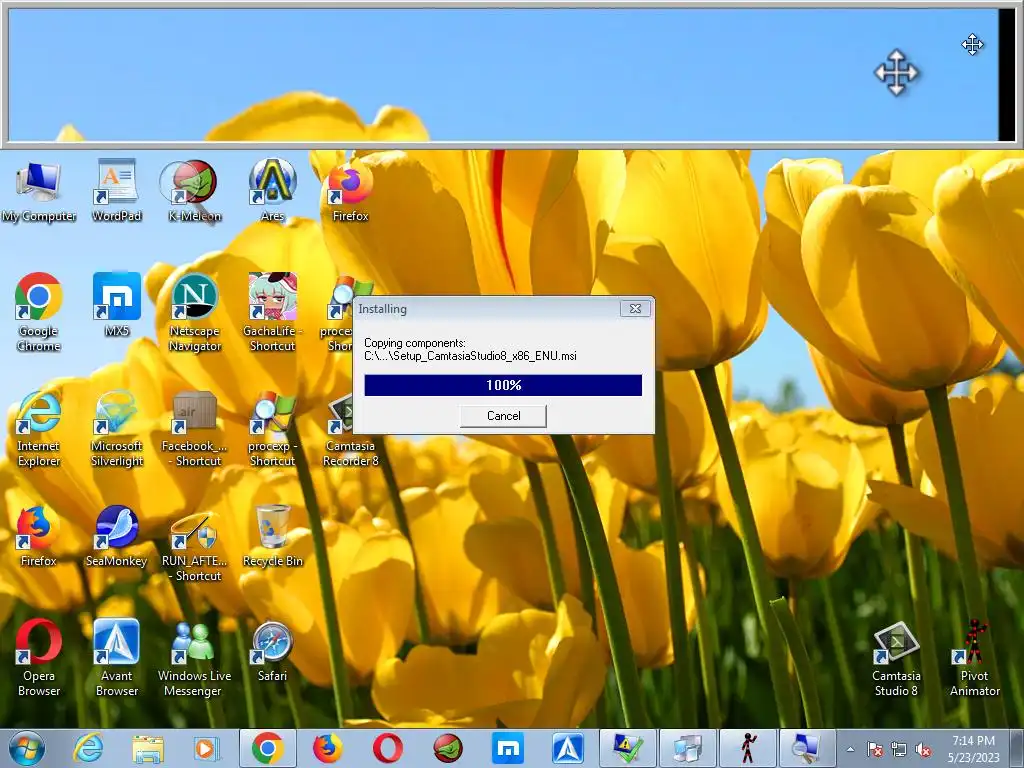Screen dimensions: 1024x768
Task: Open the Action Center flag icon
Action: coord(874,750)
